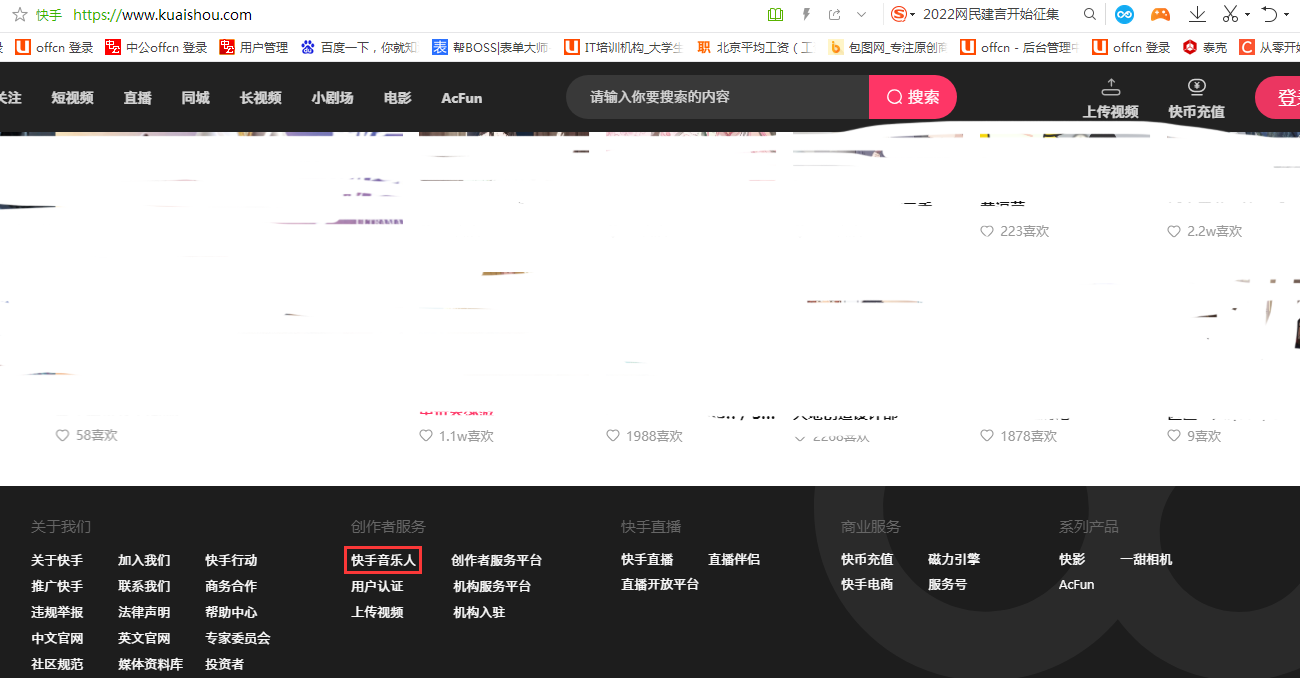Open the 快影 footer link
Screen dimensions: 1300x678
click(x=1072, y=559)
